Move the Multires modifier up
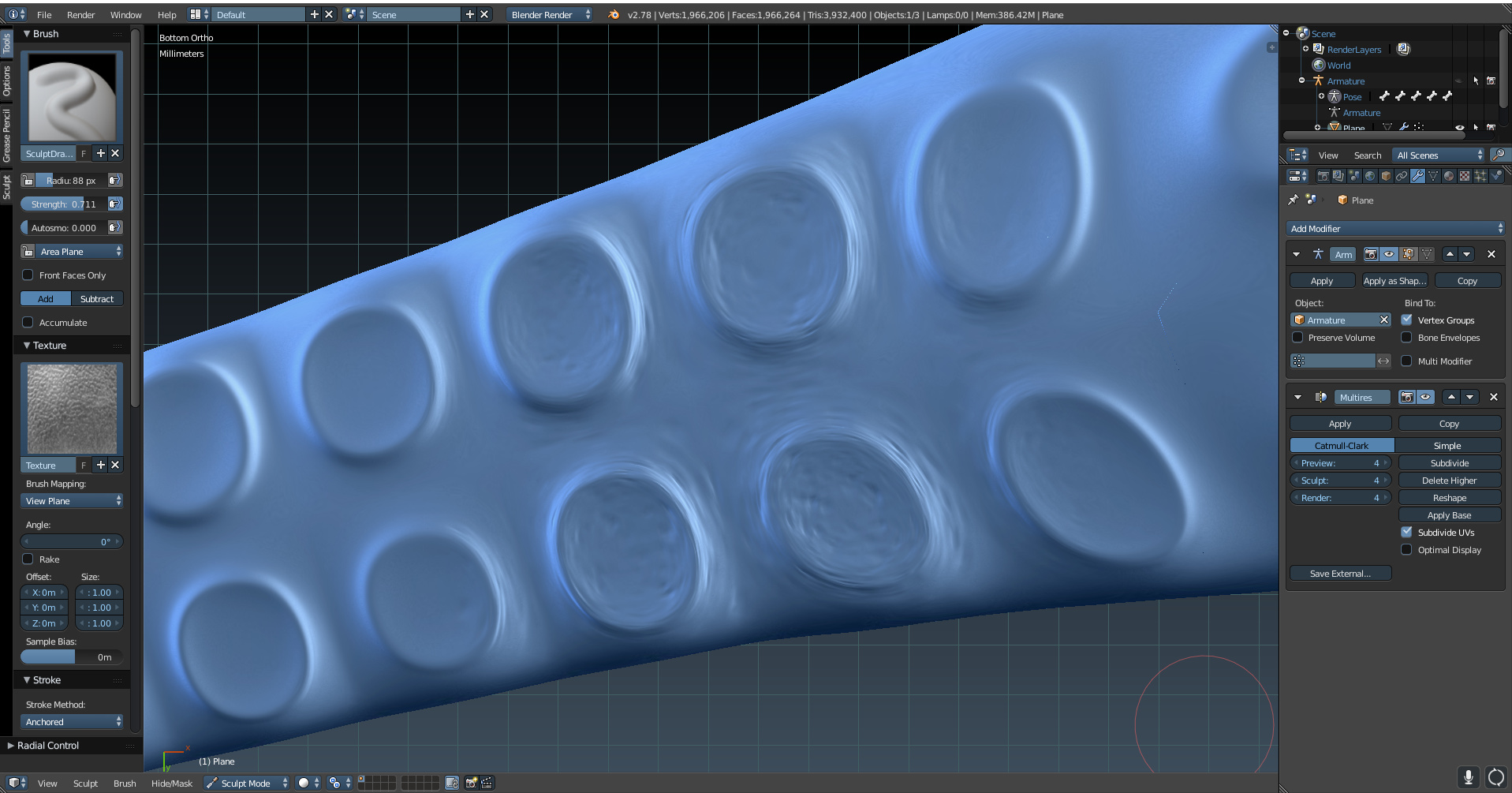 (x=1451, y=397)
